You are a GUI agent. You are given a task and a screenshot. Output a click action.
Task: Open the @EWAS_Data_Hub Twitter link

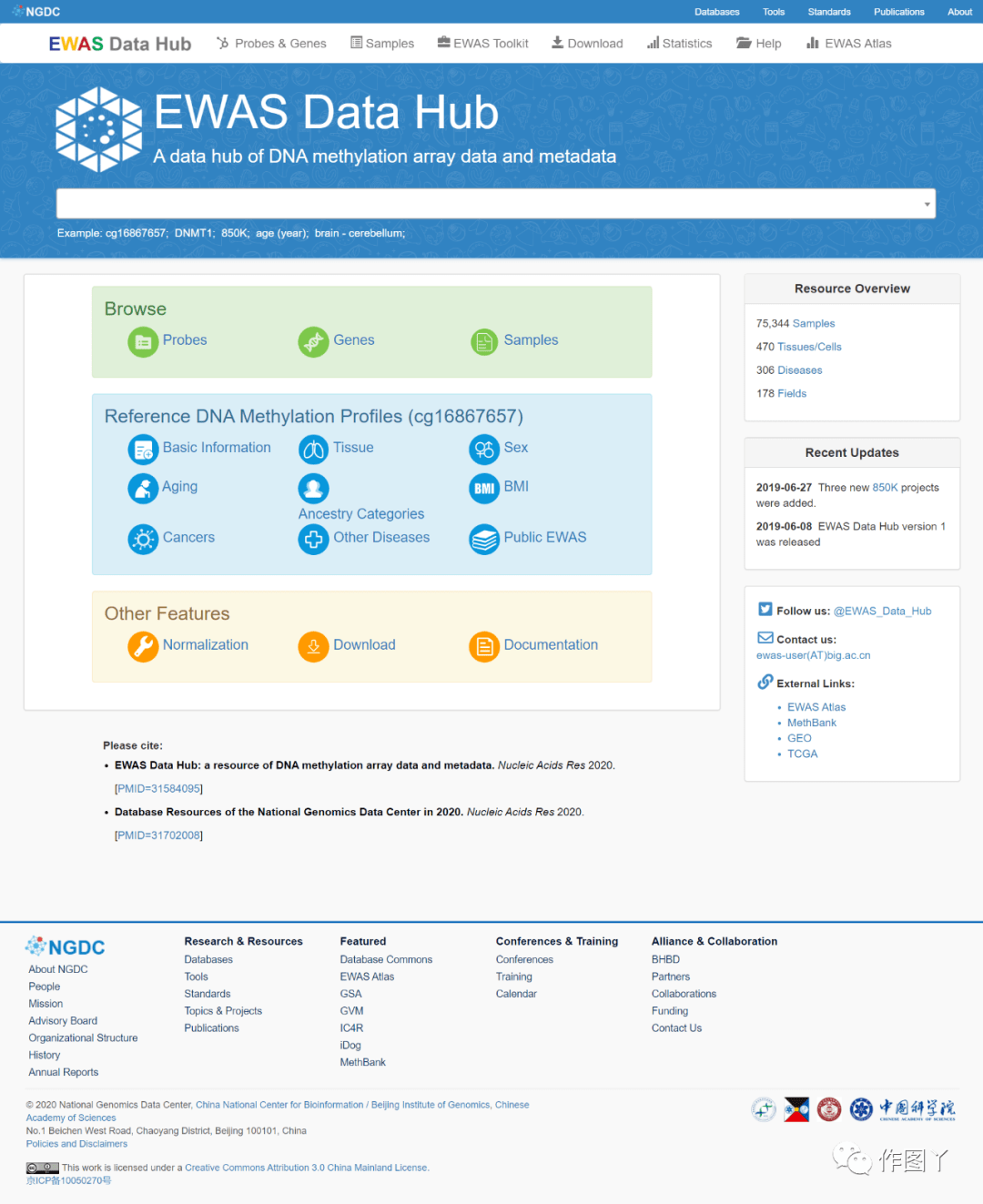[882, 612]
